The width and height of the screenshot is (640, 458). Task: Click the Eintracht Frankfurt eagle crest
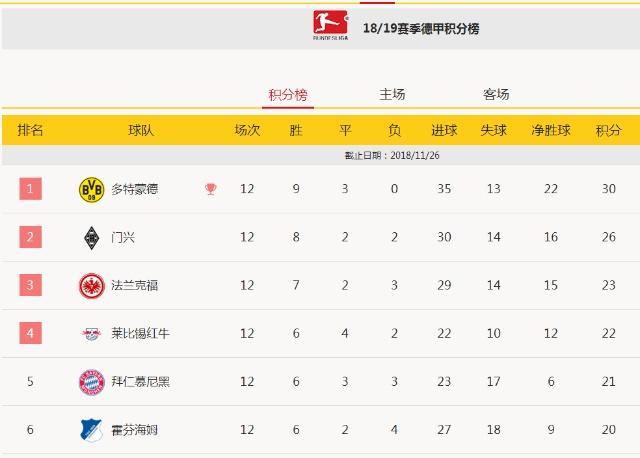(x=91, y=286)
